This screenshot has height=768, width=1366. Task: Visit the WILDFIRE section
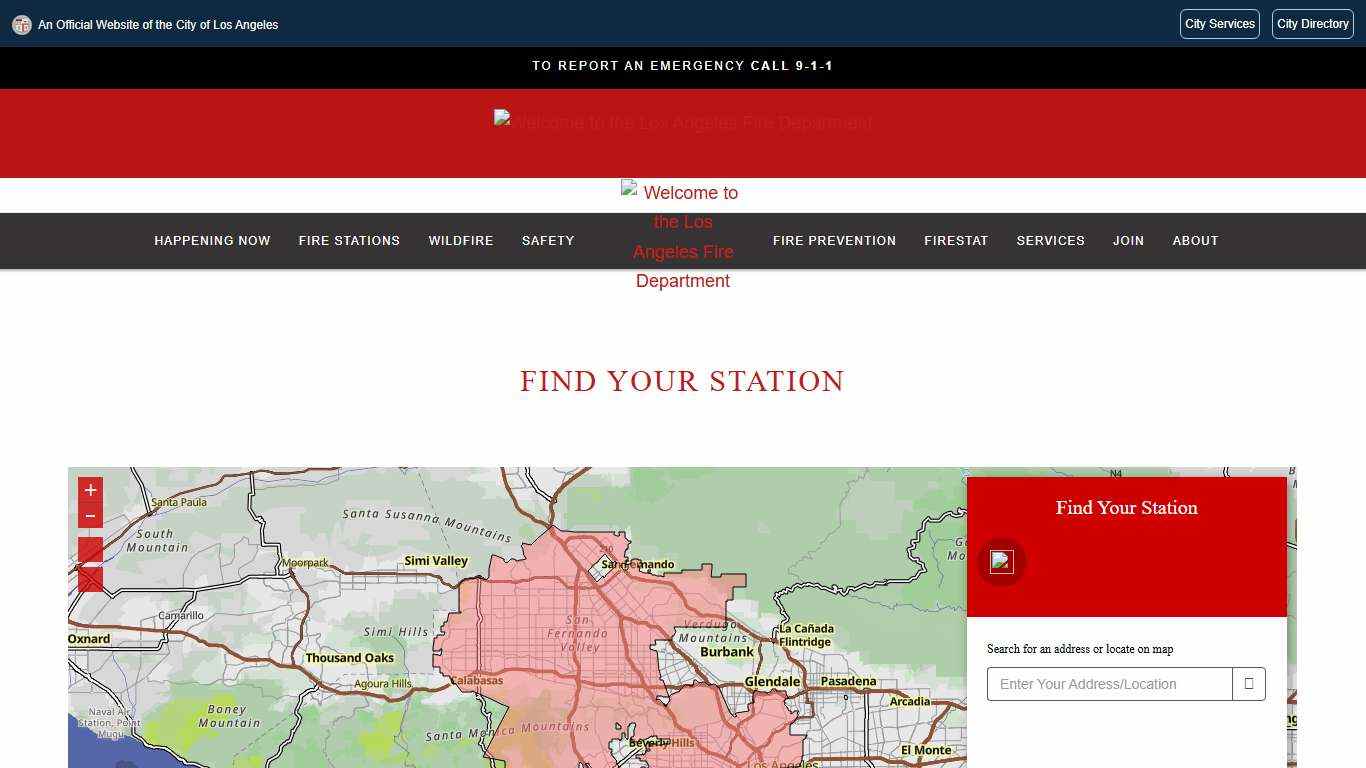click(461, 240)
